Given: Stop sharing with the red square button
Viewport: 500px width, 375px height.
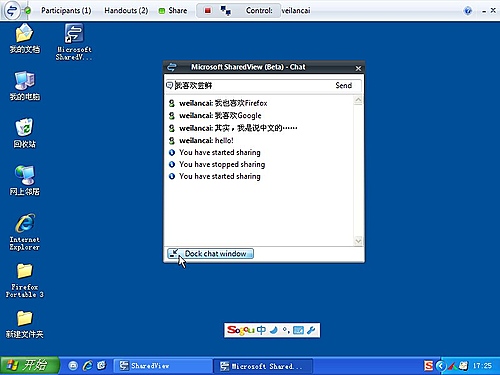Looking at the screenshot, I should (x=208, y=11).
